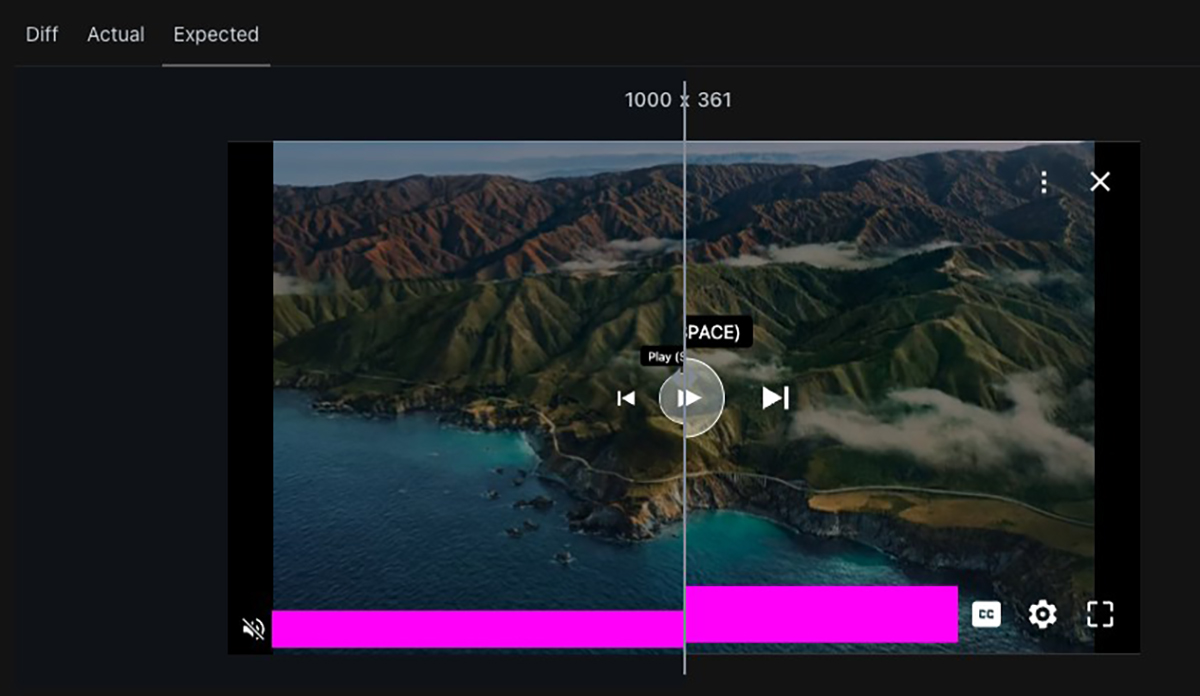Switch to the Actual tab
Image resolution: width=1200 pixels, height=696 pixels.
click(116, 34)
